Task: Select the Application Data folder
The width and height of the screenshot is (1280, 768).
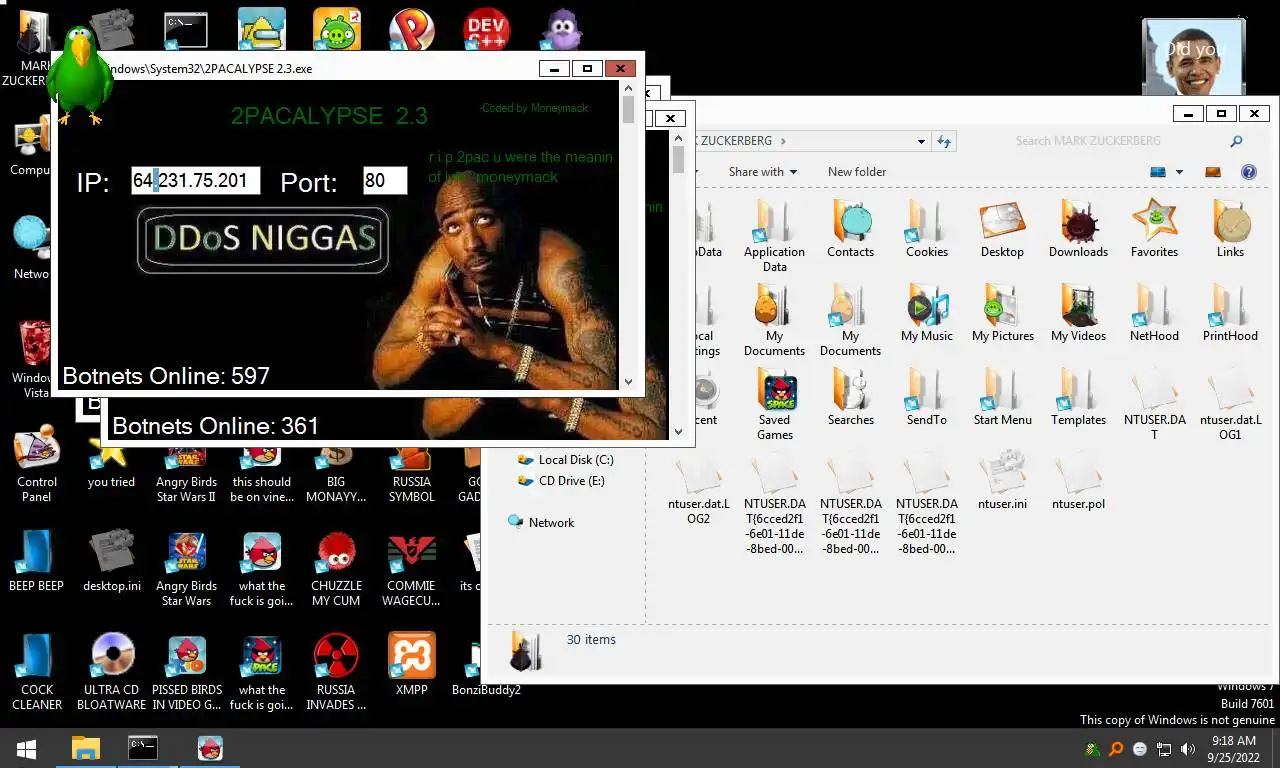Action: pyautogui.click(x=774, y=235)
